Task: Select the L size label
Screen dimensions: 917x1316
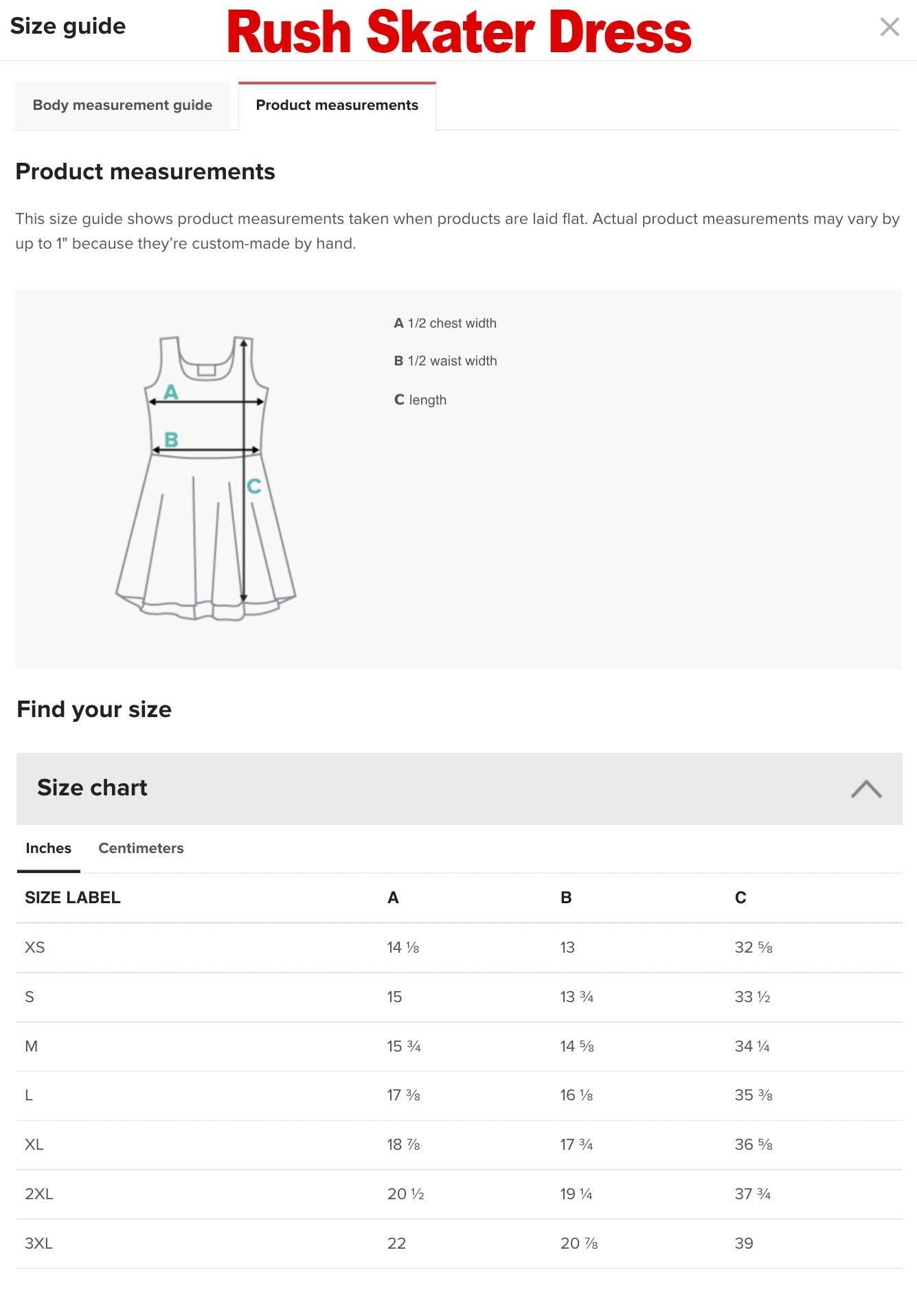Action: pyautogui.click(x=30, y=1096)
